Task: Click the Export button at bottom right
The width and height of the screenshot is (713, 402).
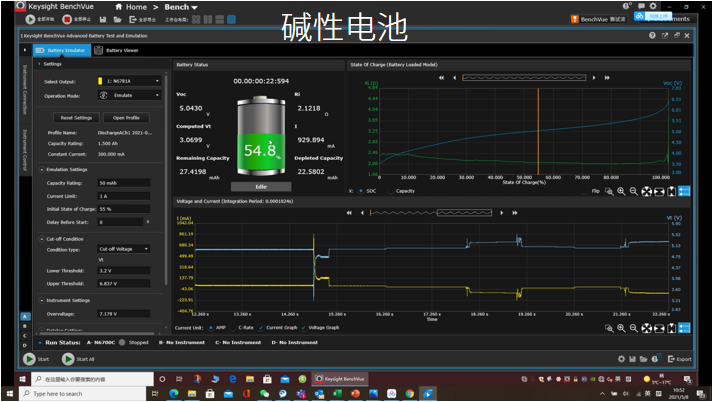Action: pyautogui.click(x=679, y=359)
